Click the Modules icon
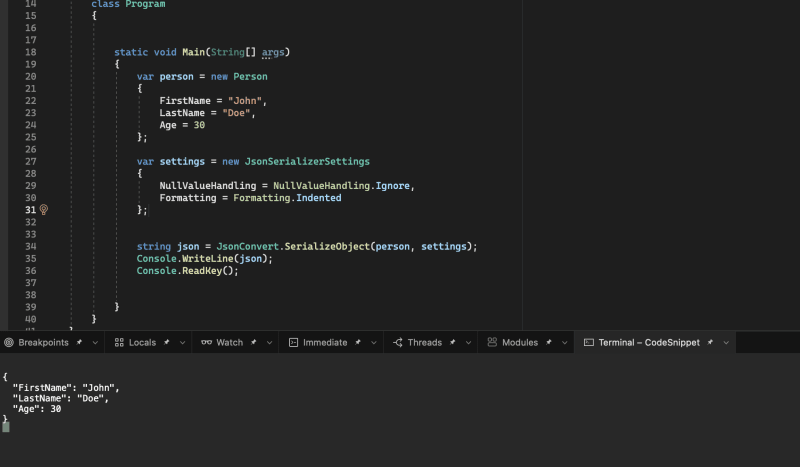Screen dimensions: 800x467 coord(492,342)
